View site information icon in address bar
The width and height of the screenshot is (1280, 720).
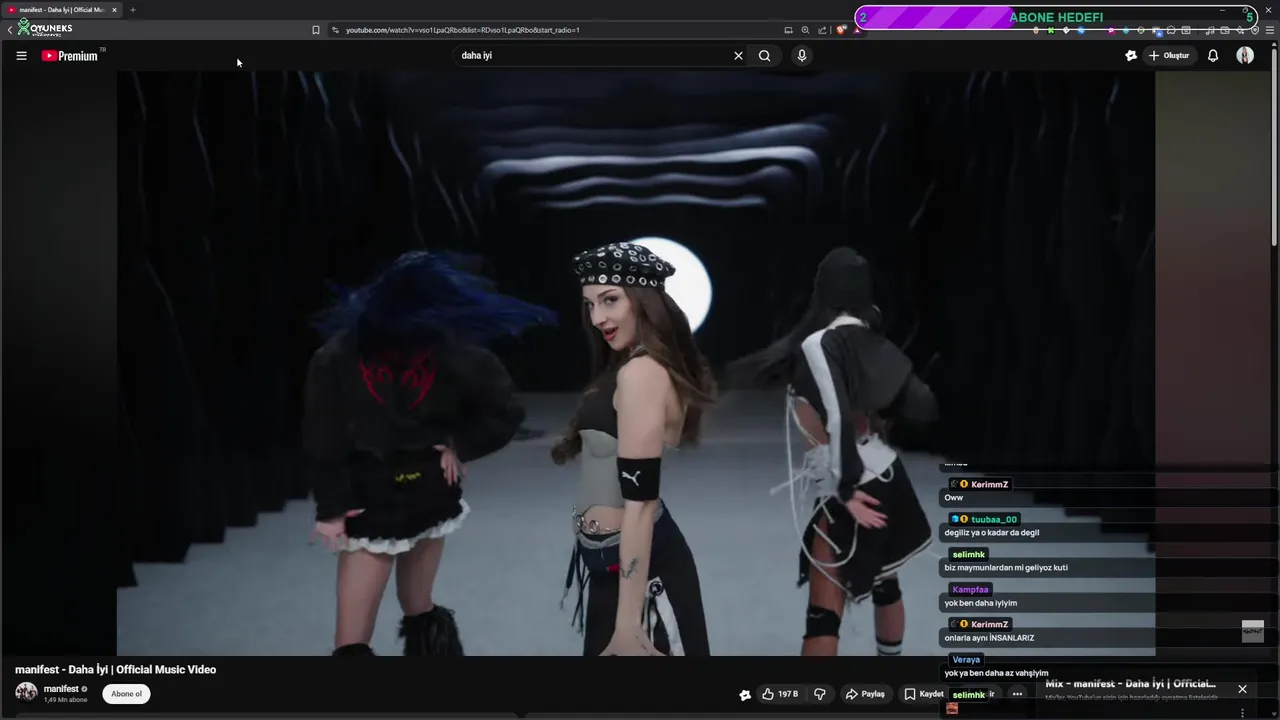tap(335, 30)
